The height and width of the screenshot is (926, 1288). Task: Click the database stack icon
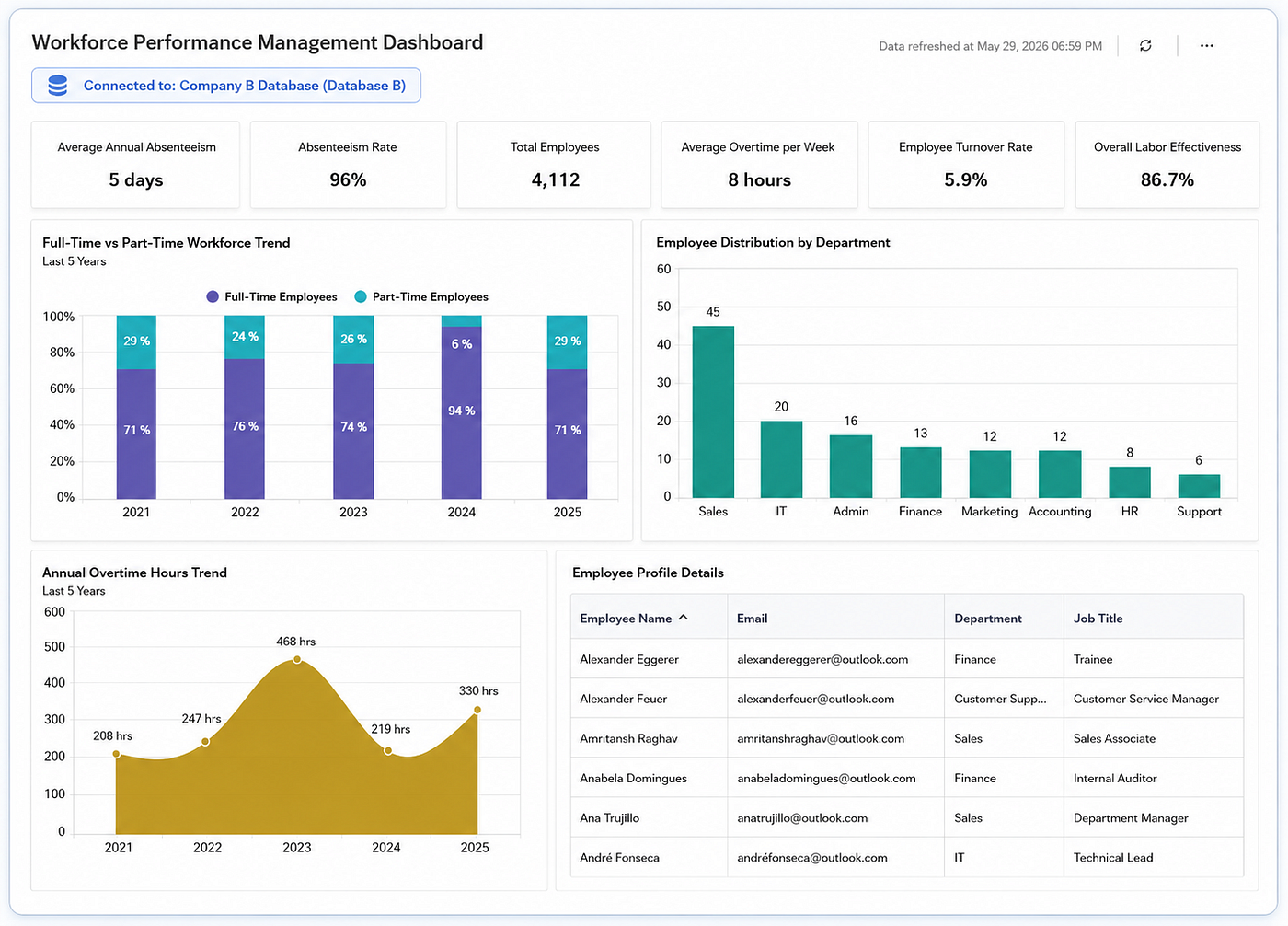pyautogui.click(x=58, y=86)
